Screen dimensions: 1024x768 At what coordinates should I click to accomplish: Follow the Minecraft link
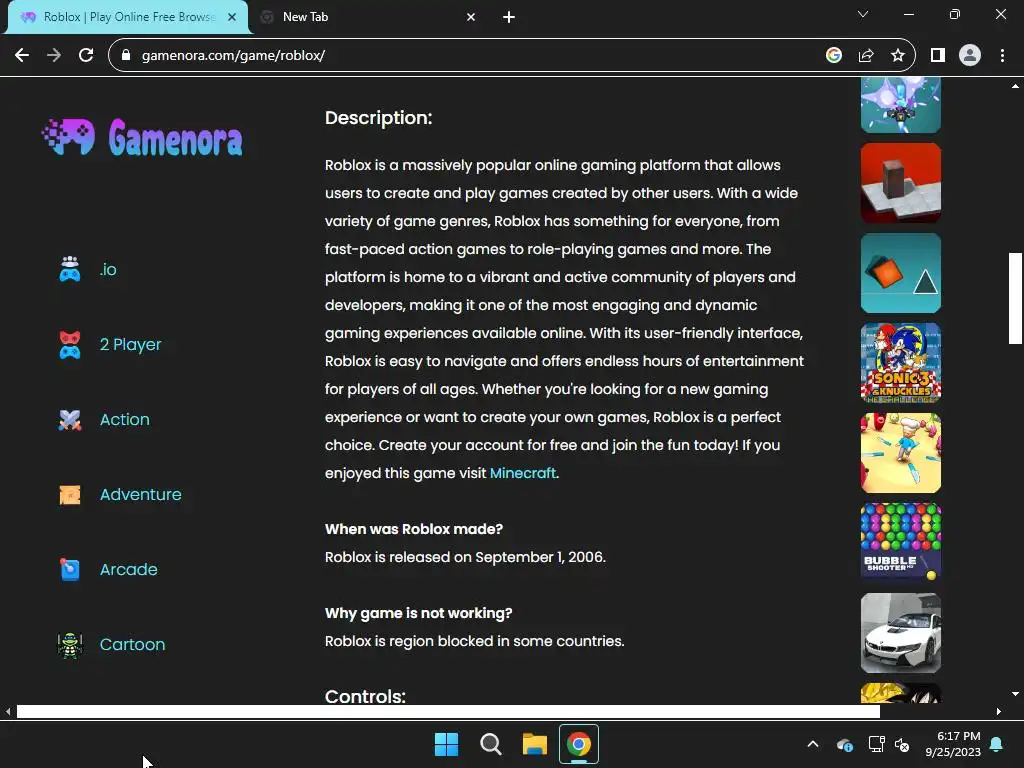coord(523,473)
